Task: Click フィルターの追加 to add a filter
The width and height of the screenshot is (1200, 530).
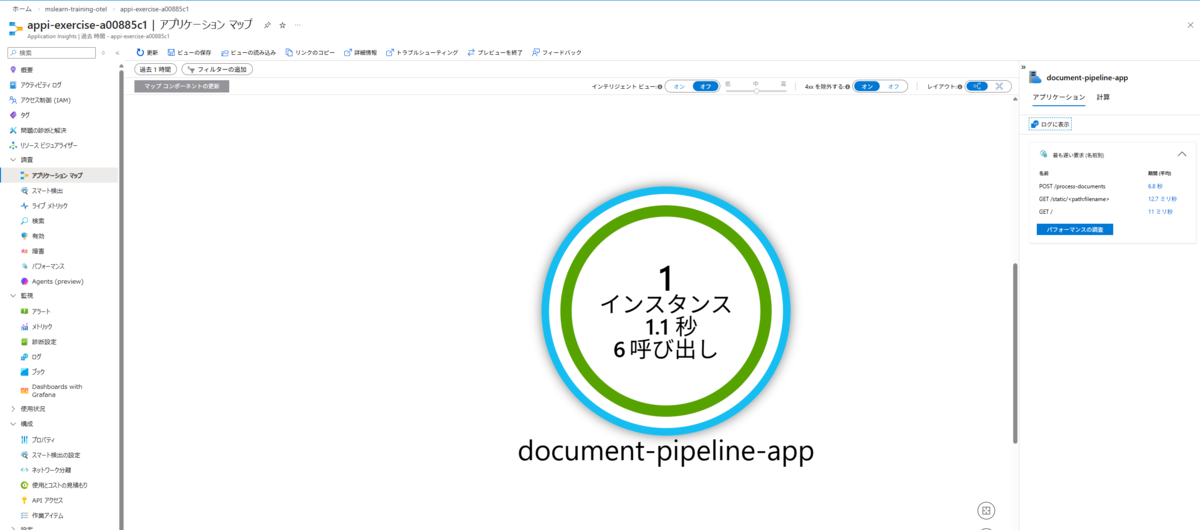Action: [217, 69]
